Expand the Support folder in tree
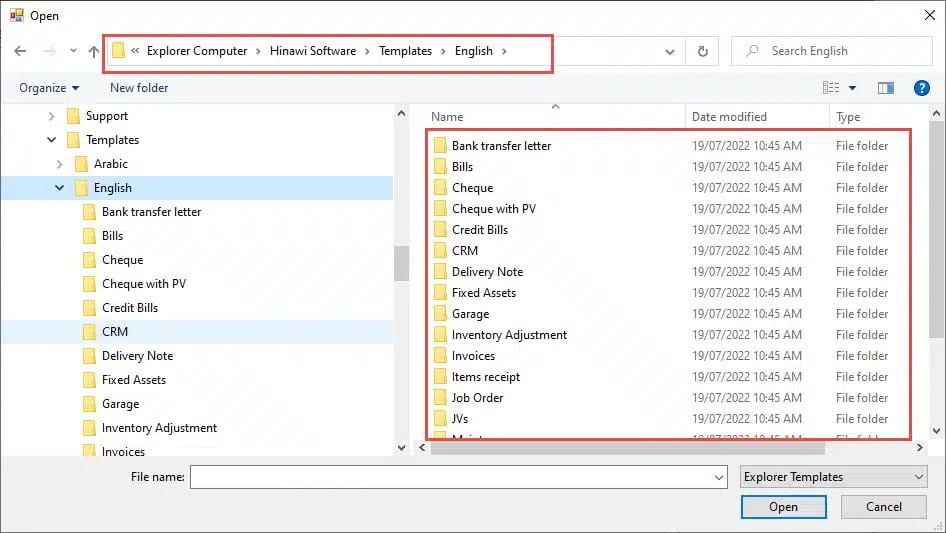The height and width of the screenshot is (533, 946). 52,116
